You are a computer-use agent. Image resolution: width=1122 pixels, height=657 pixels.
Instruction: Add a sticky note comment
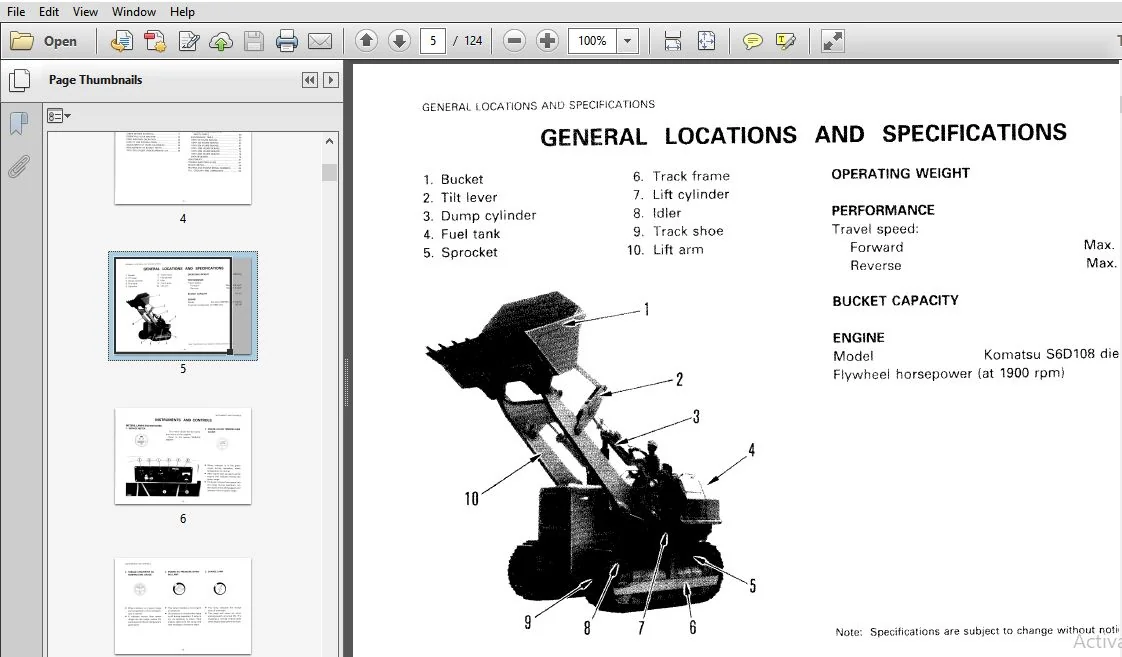[752, 41]
